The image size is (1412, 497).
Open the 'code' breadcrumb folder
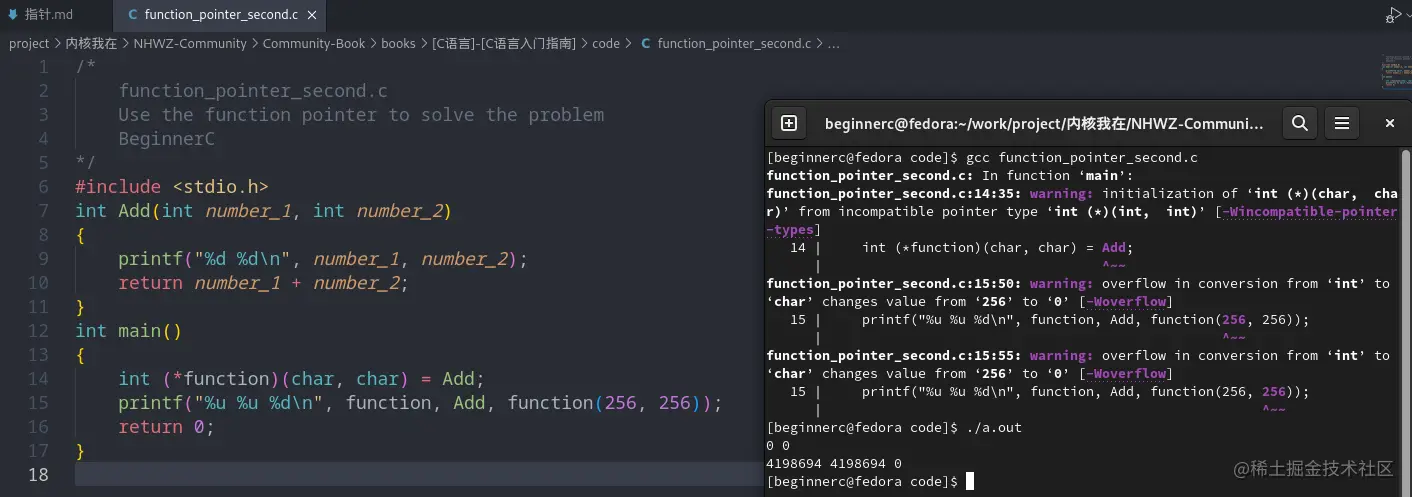click(606, 44)
